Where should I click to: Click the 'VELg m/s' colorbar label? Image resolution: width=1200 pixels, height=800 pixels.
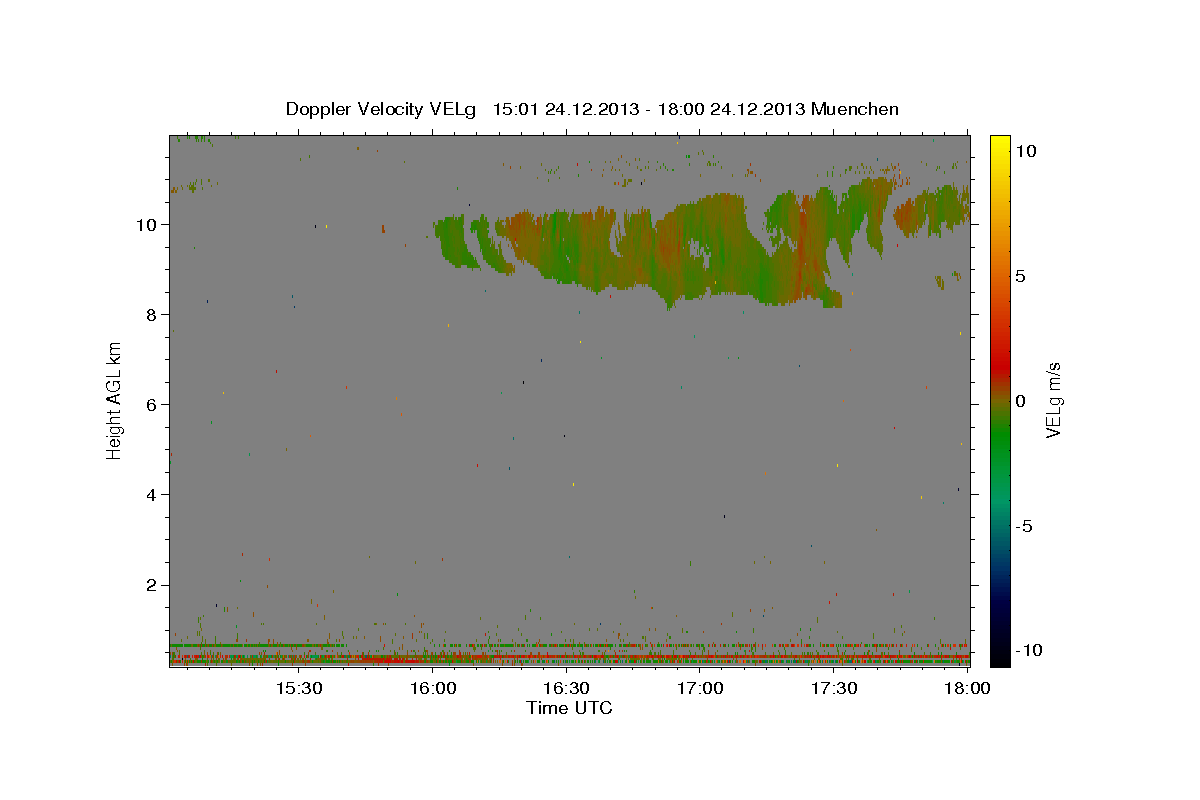pyautogui.click(x=1053, y=400)
